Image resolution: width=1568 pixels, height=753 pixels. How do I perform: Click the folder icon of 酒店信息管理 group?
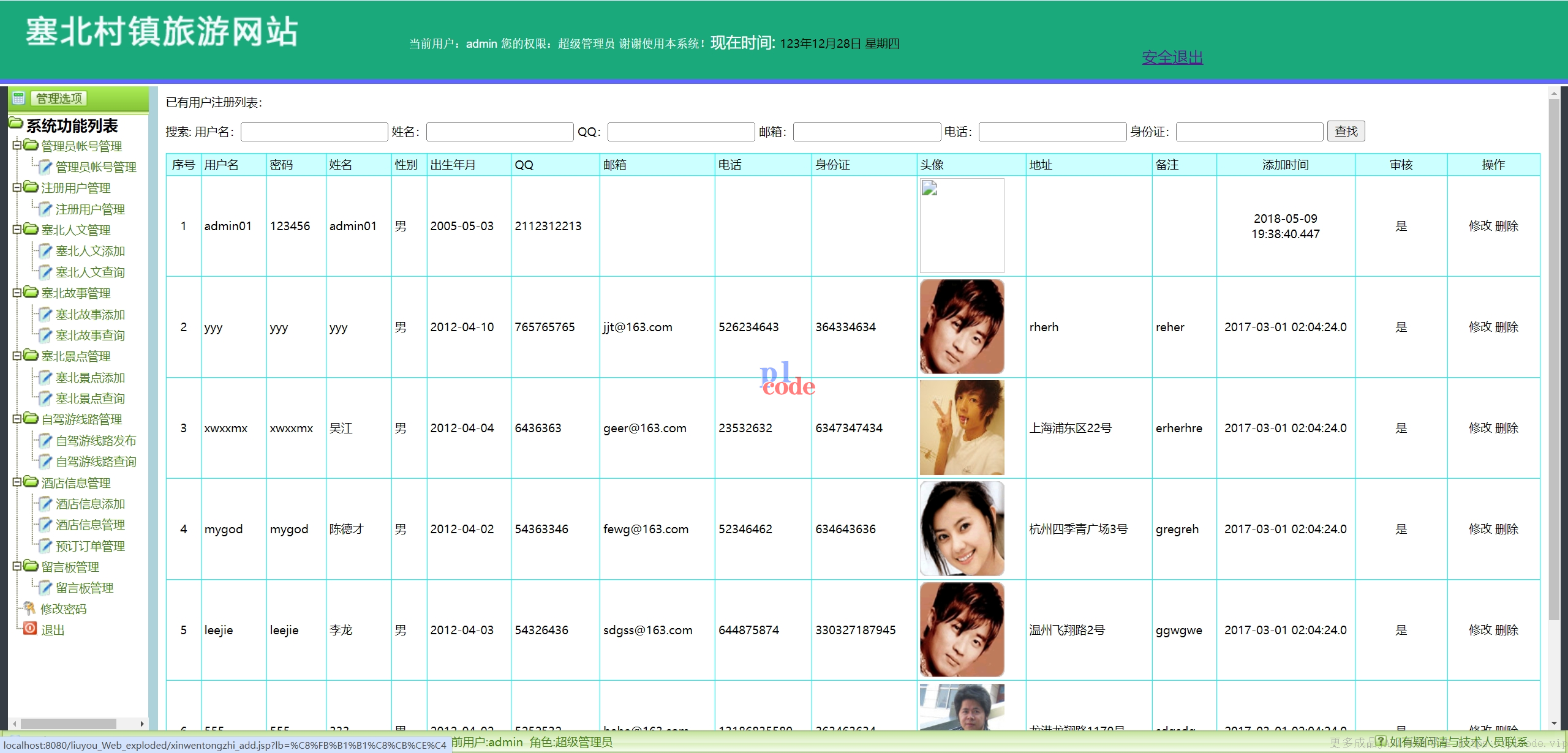(x=31, y=482)
